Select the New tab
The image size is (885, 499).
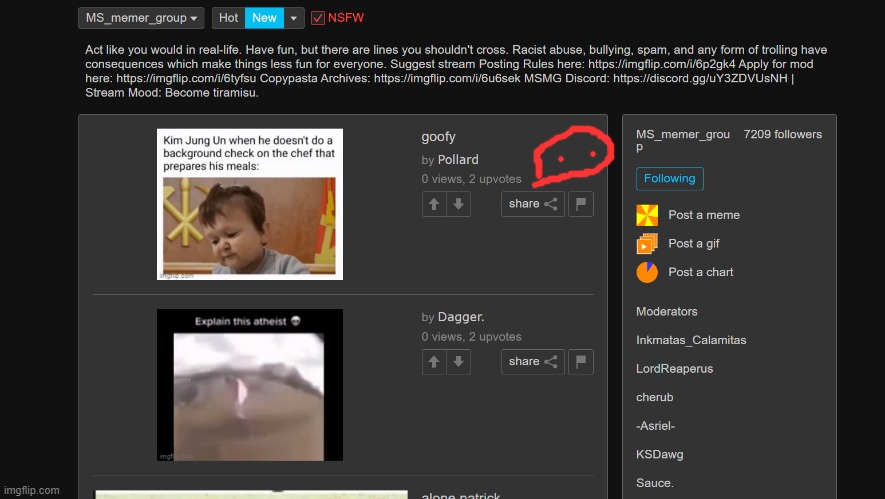(x=264, y=18)
